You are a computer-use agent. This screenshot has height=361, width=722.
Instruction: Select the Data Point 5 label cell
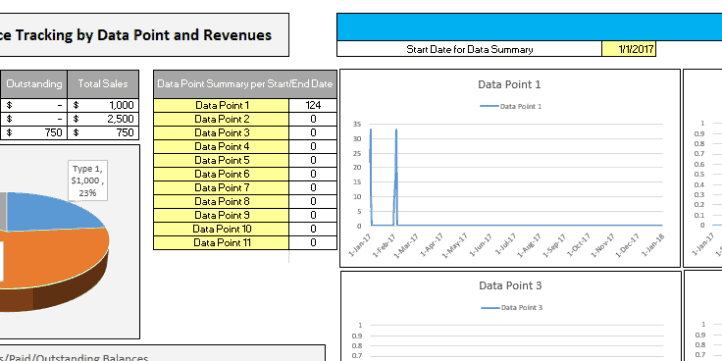[x=221, y=160]
